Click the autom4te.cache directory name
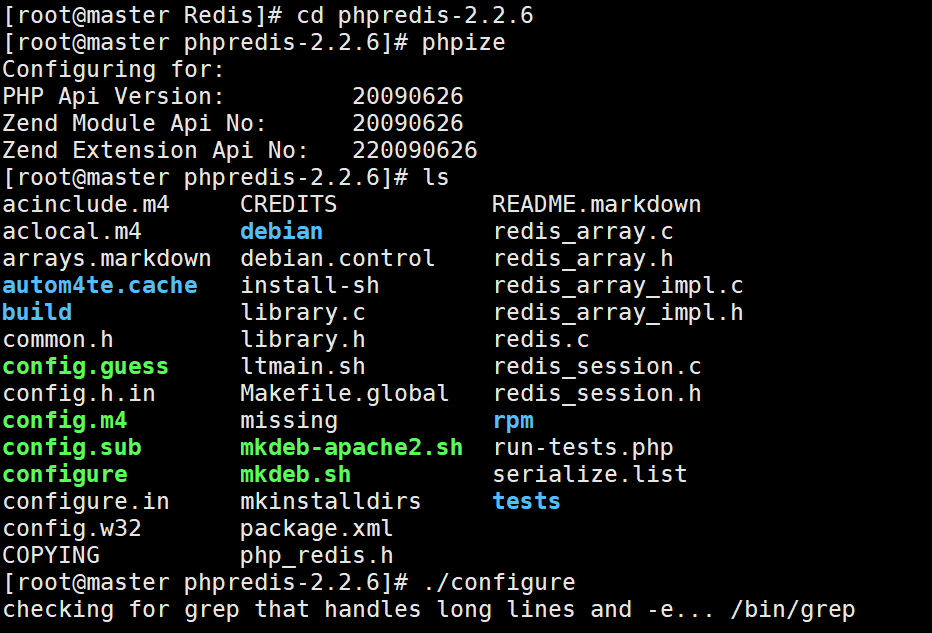The height and width of the screenshot is (633, 932). point(100,285)
